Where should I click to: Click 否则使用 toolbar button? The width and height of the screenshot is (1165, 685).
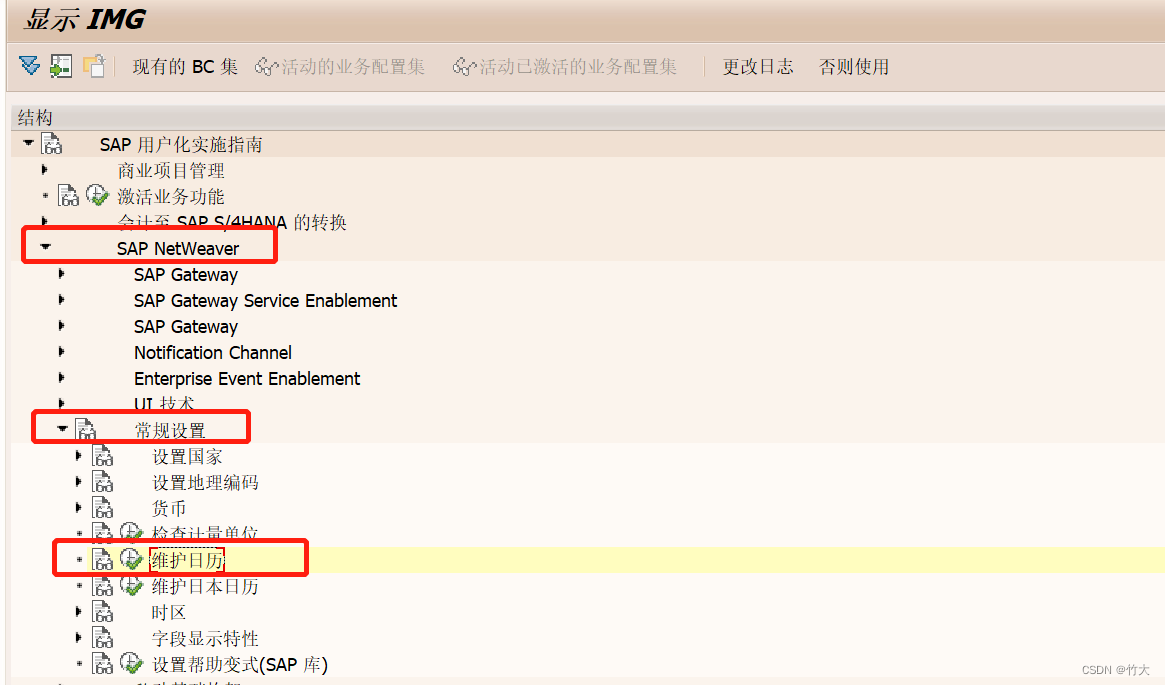[x=854, y=67]
